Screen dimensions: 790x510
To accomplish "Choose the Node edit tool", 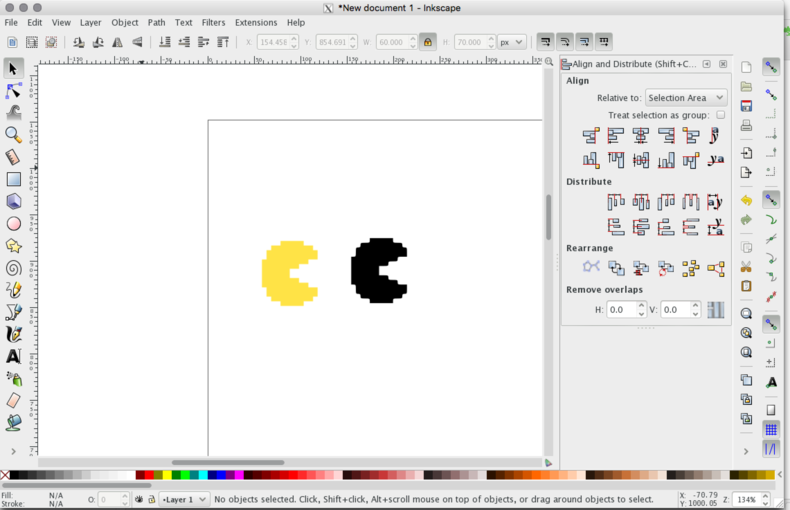I will point(14,91).
